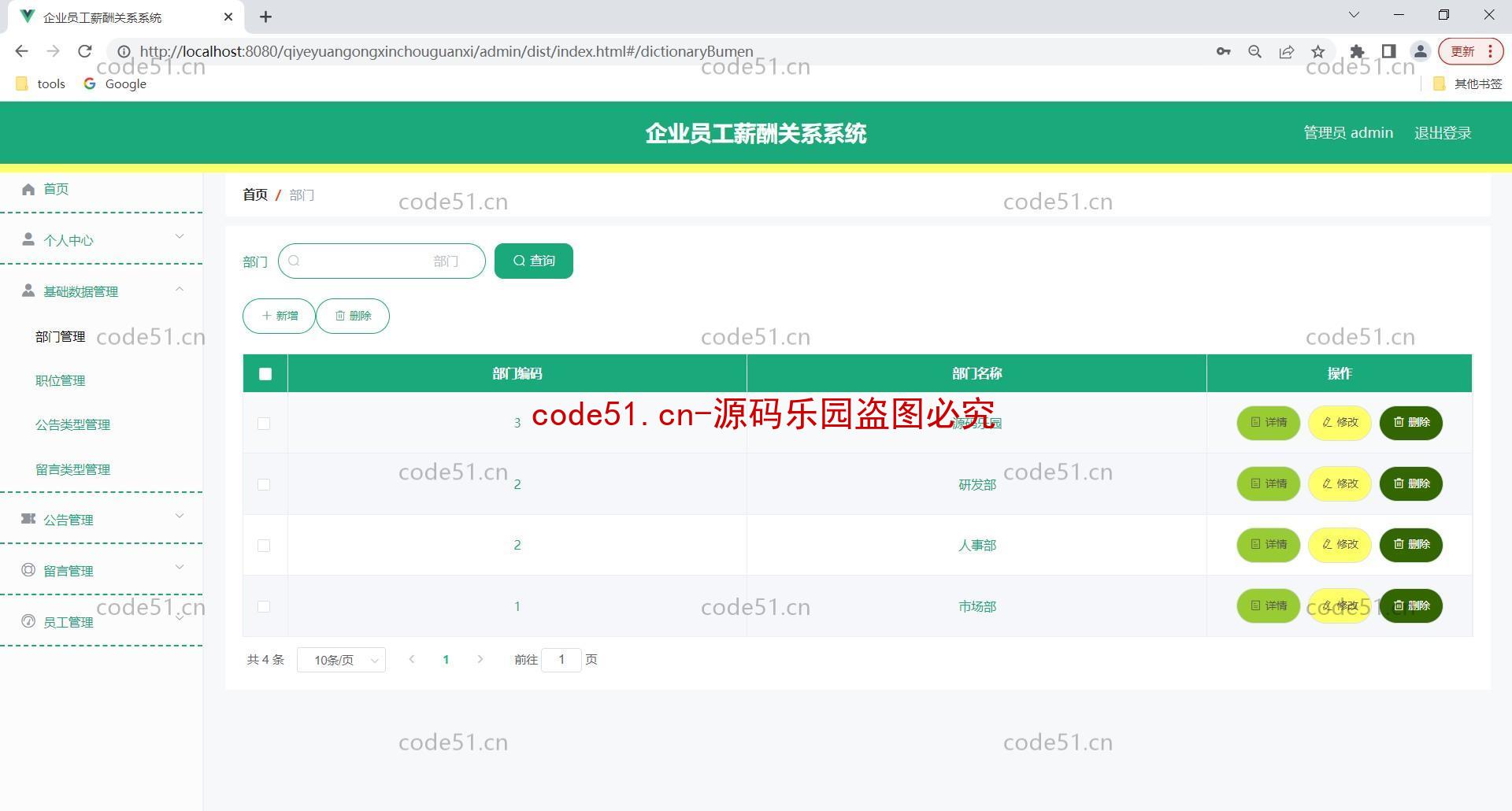Open the tab search chevron in title bar

tap(1354, 15)
